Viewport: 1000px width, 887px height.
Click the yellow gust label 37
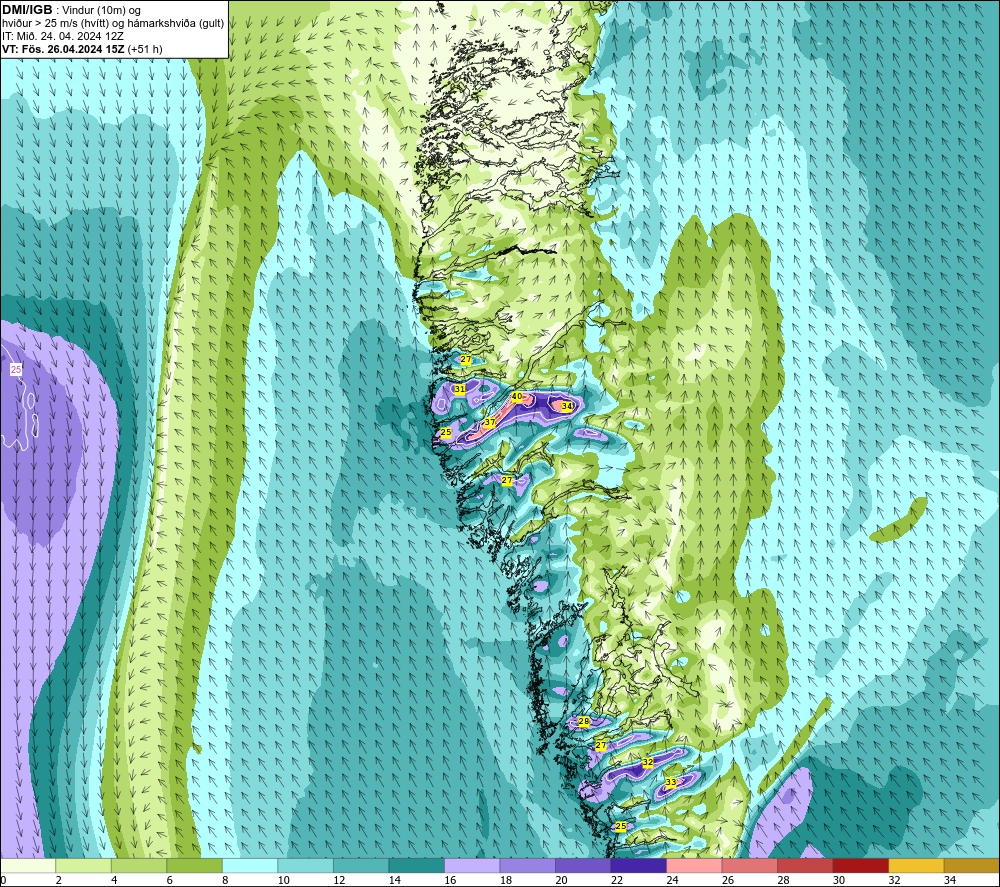[490, 422]
